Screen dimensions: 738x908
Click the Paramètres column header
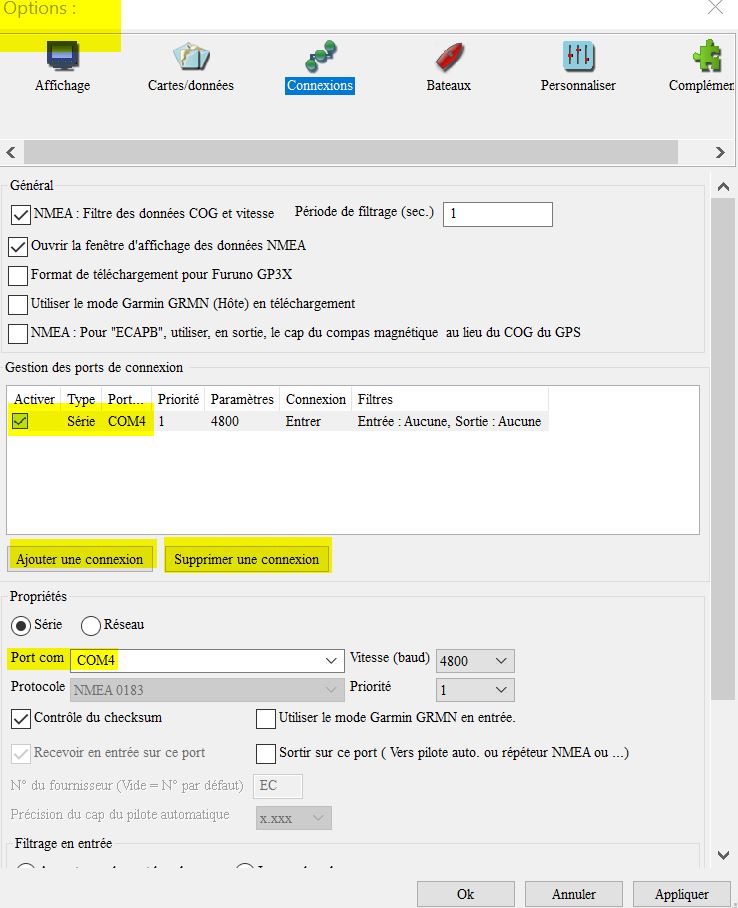coord(242,399)
